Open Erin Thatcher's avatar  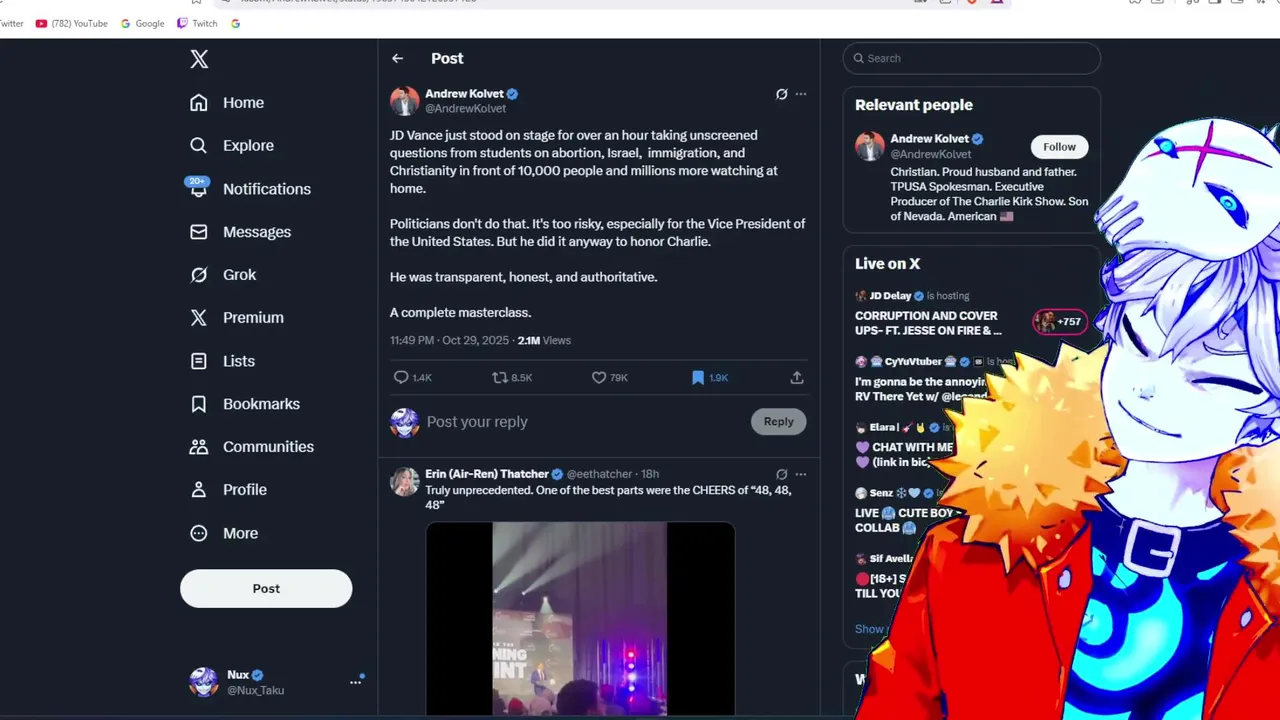point(405,481)
